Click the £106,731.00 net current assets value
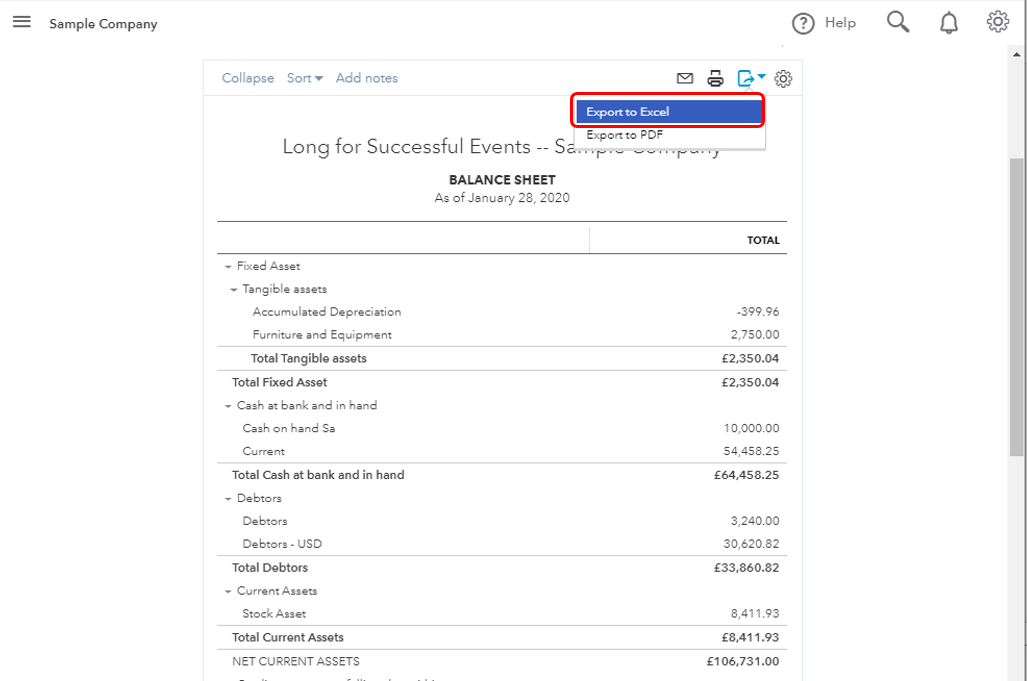Screen dimensions: 1027x681 tap(743, 661)
